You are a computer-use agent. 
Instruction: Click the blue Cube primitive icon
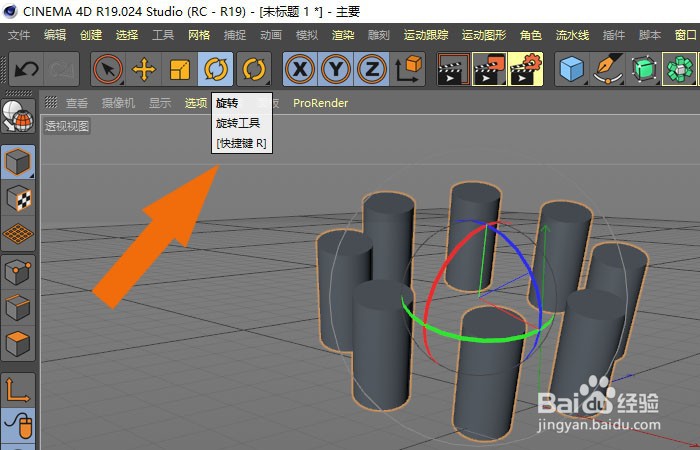pos(572,69)
